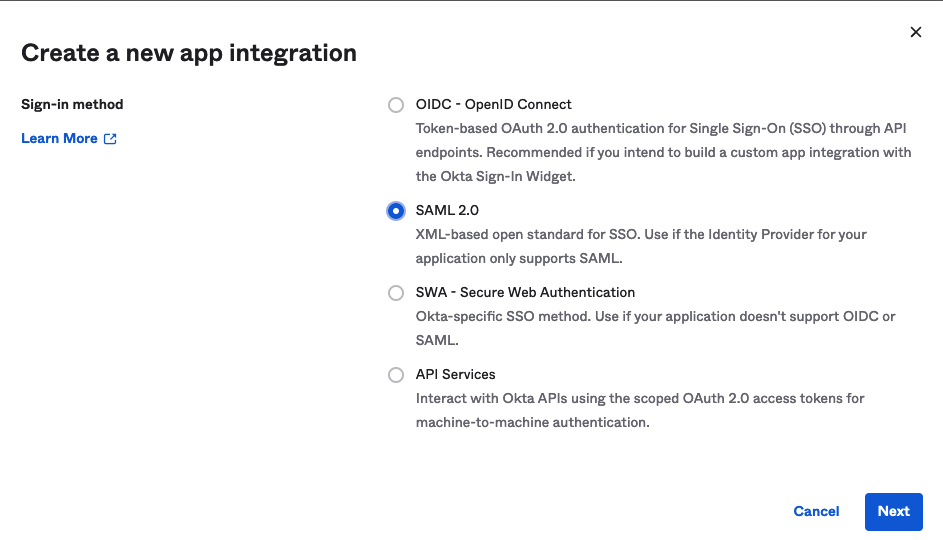
Task: Cancel the new app integration
Action: 816,511
